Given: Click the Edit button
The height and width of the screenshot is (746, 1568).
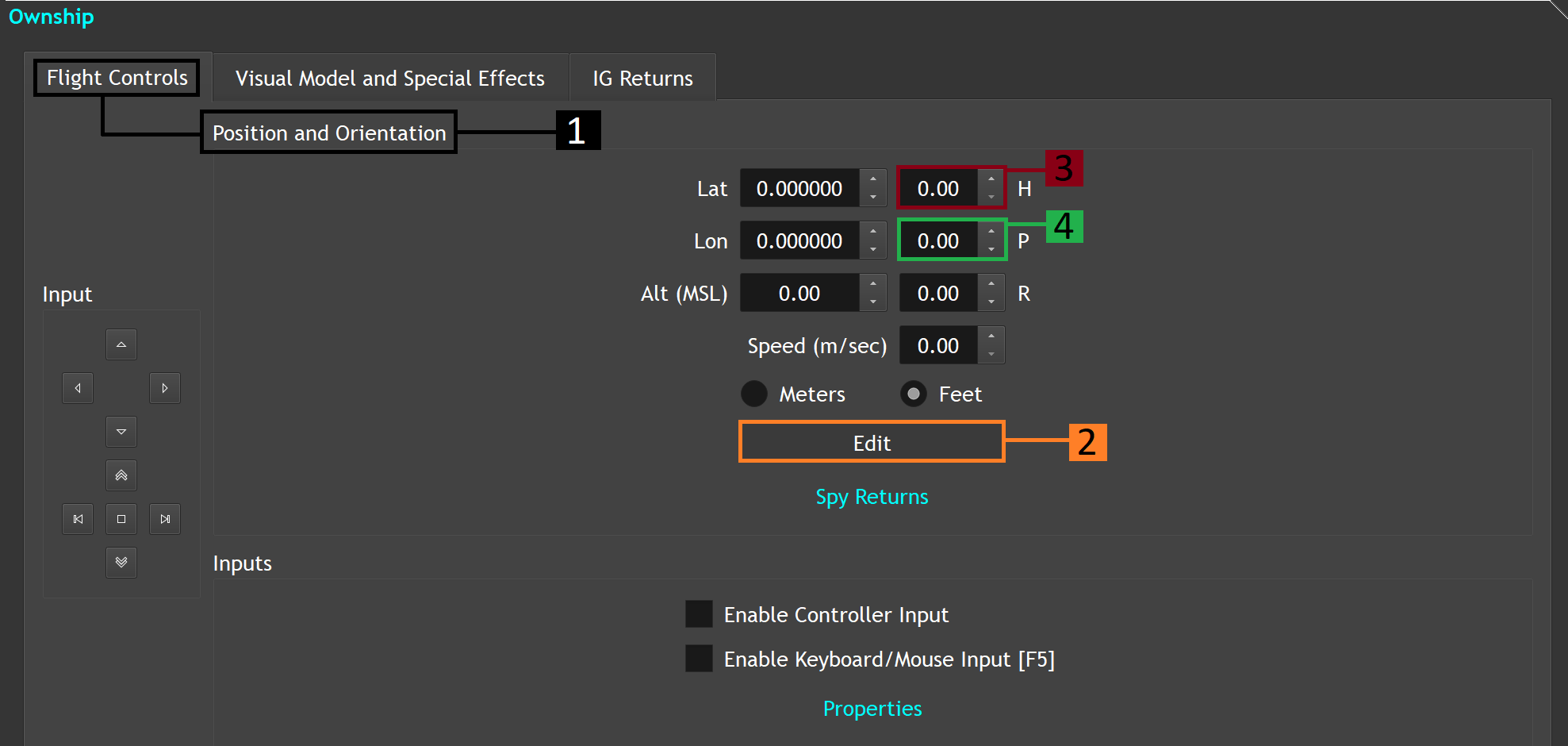Looking at the screenshot, I should coord(872,443).
